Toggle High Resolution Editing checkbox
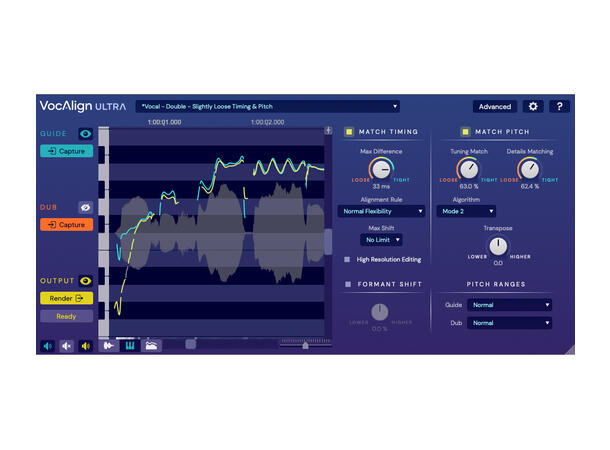Image resolution: width=610 pixels, height=450 pixels. (347, 259)
